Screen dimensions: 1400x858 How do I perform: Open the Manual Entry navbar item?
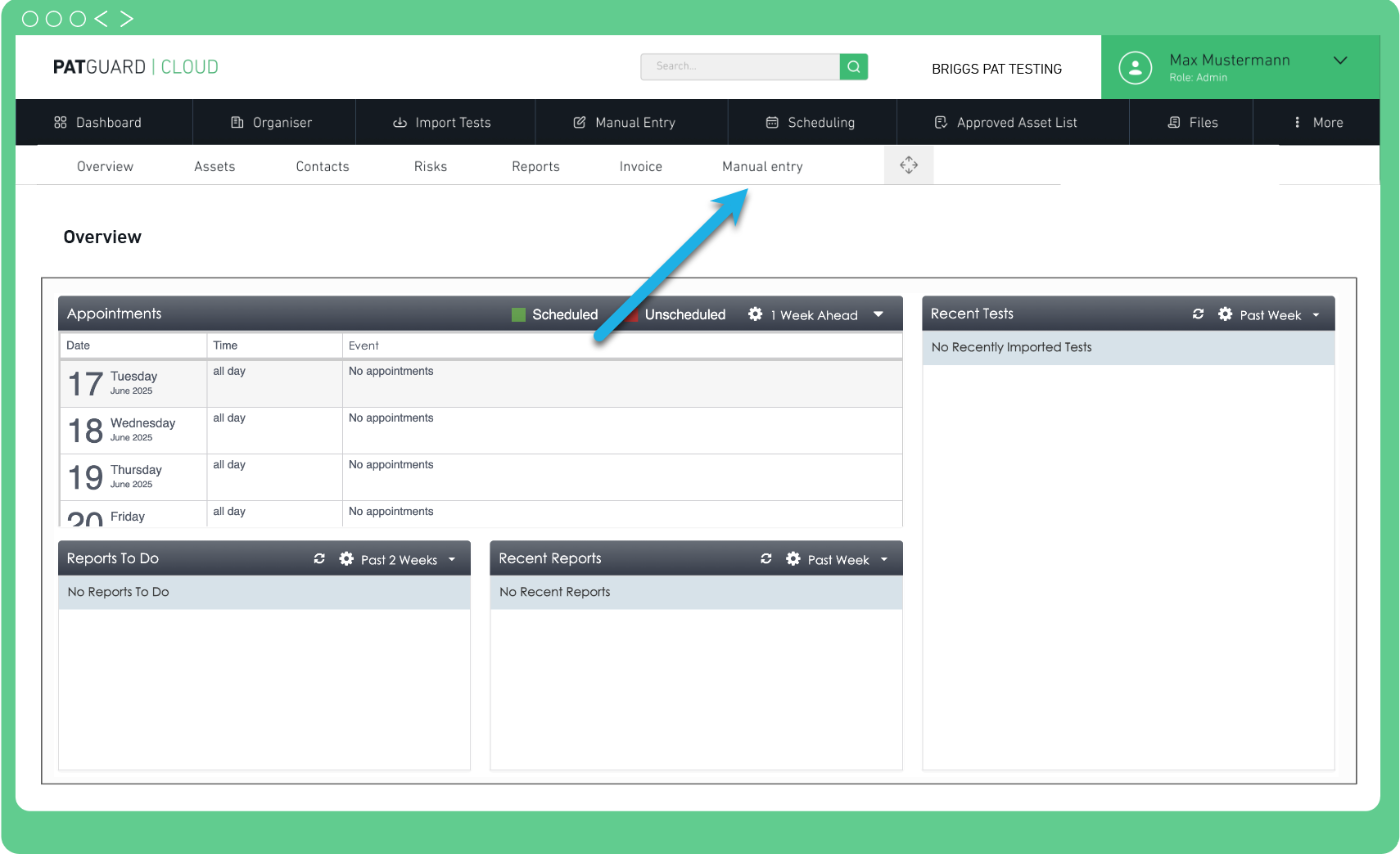tap(631, 122)
